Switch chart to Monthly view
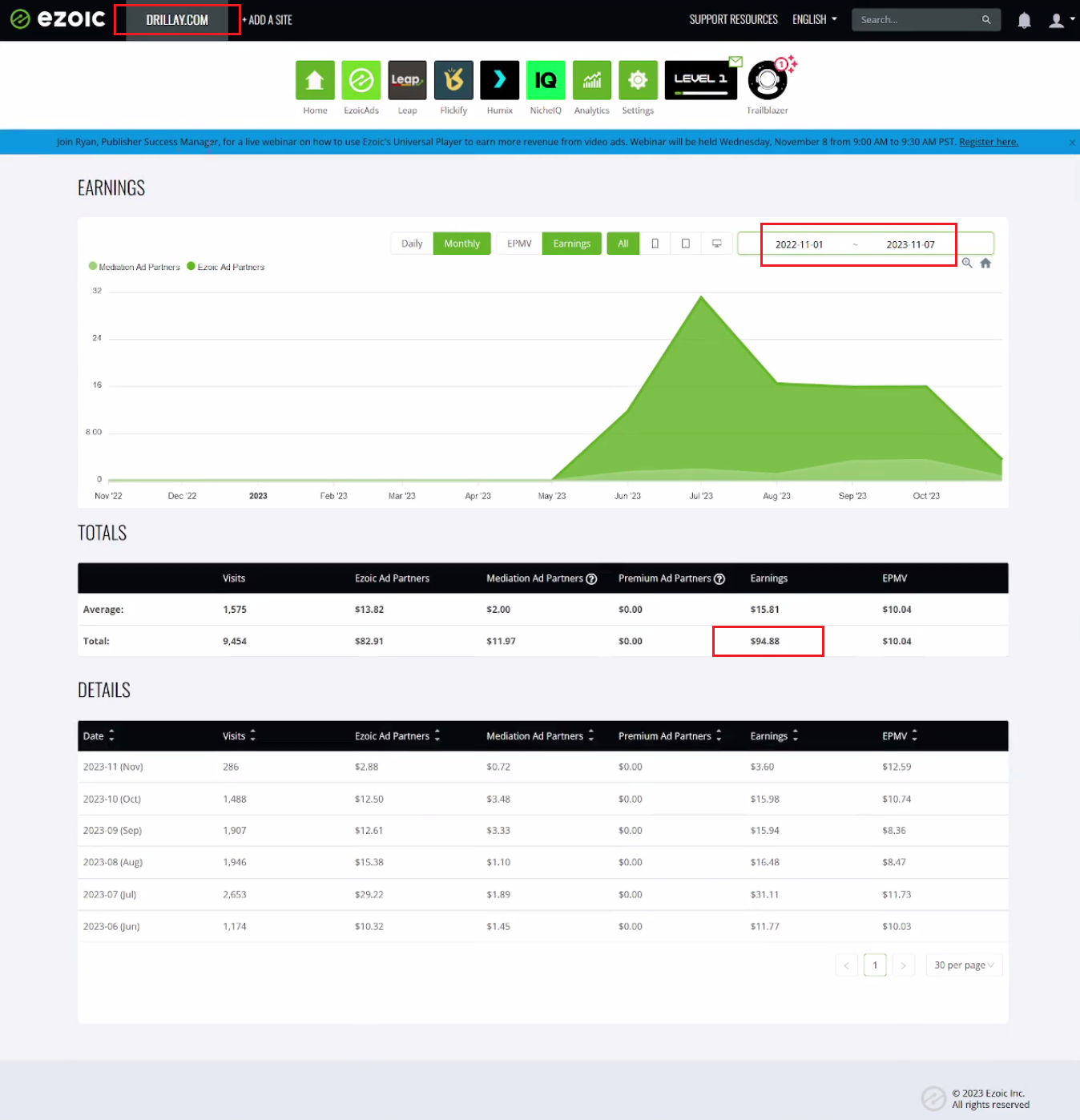1080x1120 pixels. point(462,244)
